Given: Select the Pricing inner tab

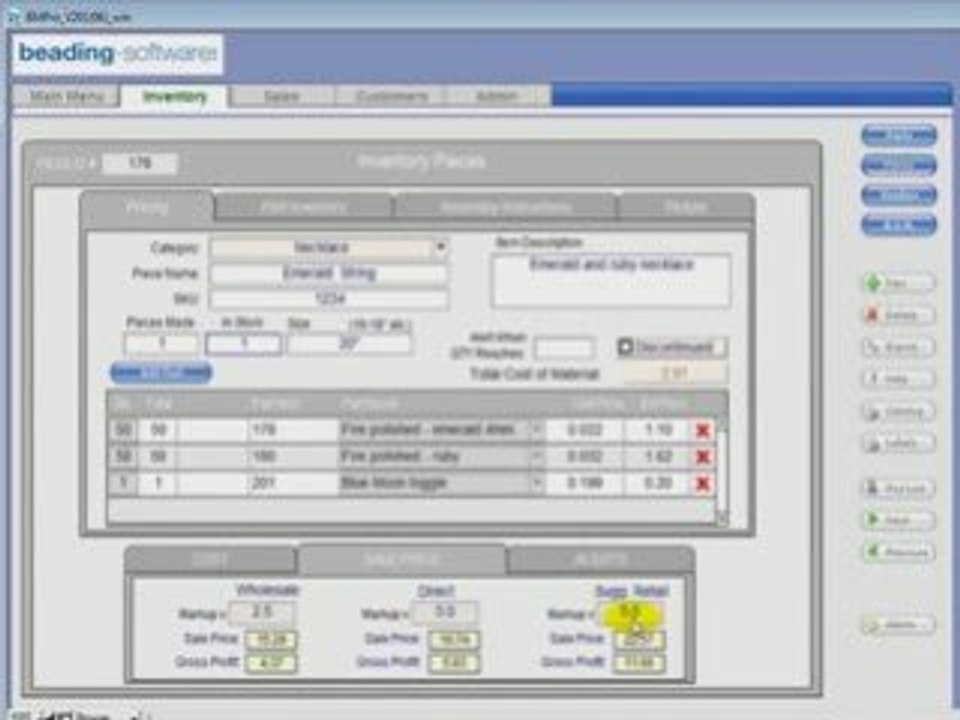Looking at the screenshot, I should [147, 207].
